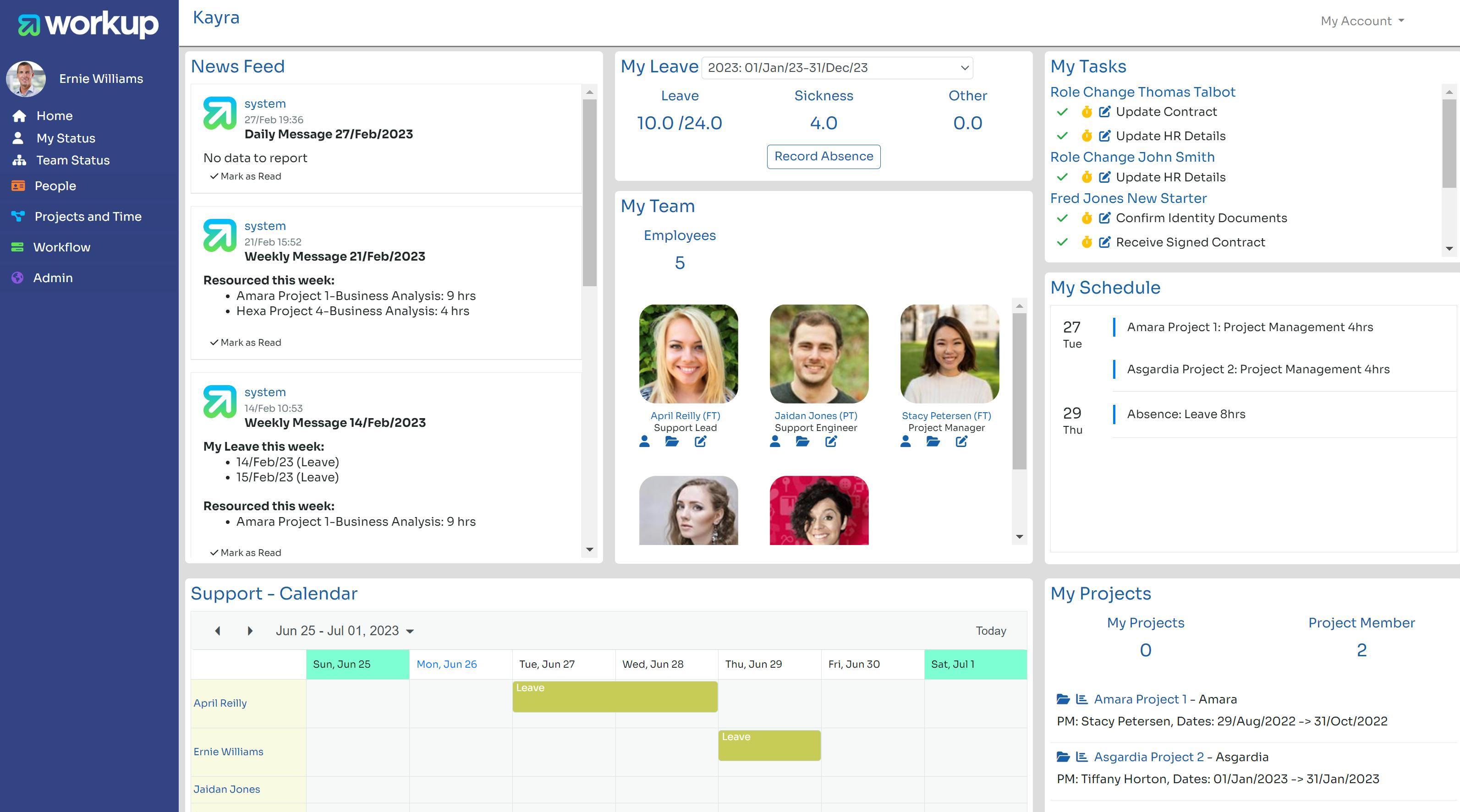
Task: Click chart icon beside Asgardia Project 2
Action: [1081, 757]
